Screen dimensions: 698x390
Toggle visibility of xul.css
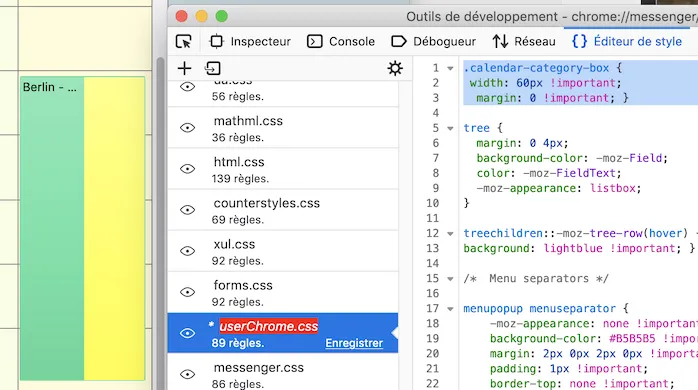[187, 251]
